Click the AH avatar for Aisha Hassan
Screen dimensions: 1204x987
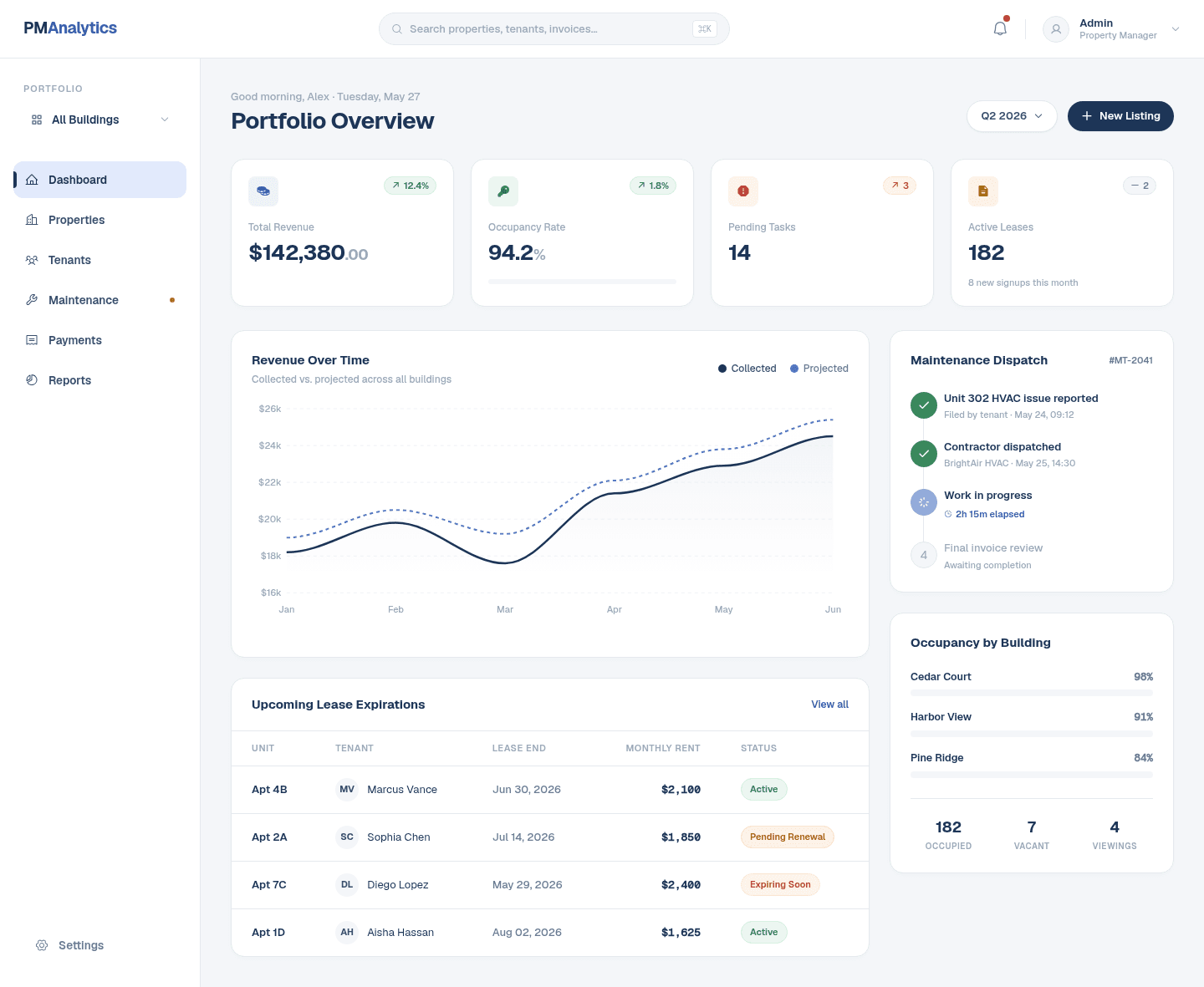click(x=347, y=933)
